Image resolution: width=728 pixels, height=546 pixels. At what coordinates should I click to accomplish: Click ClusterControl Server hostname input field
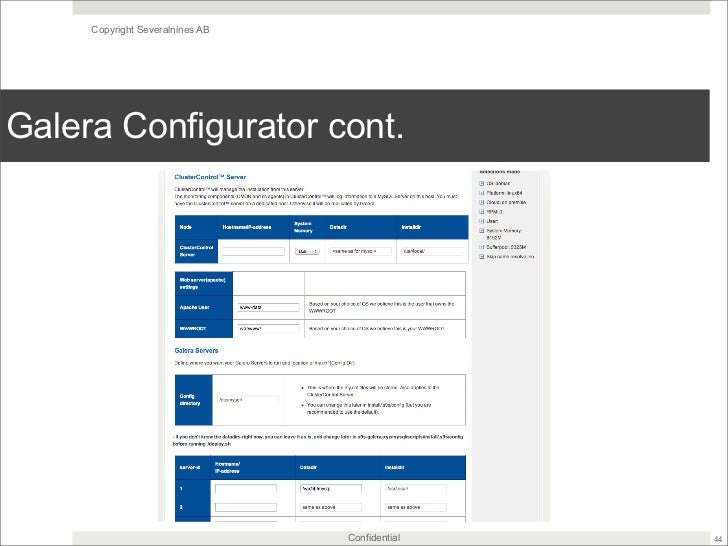click(254, 251)
